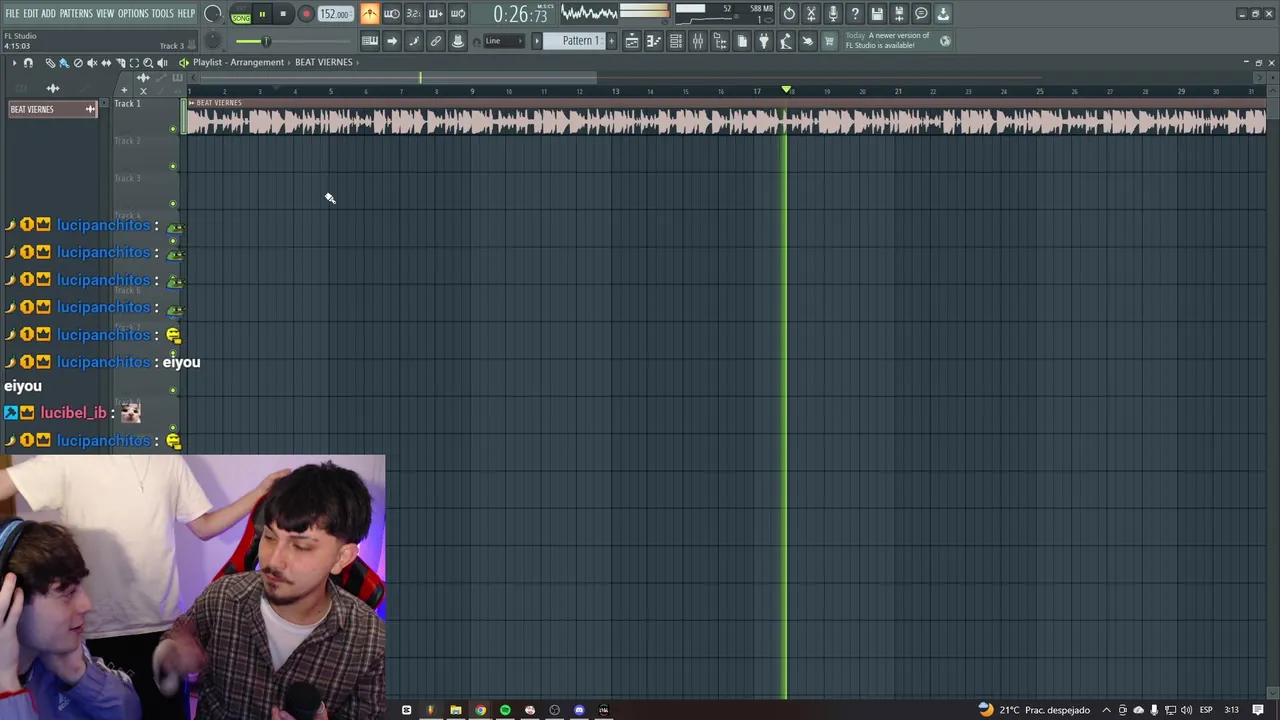Select the playlist draw pencil tool
The height and width of the screenshot is (720, 1280).
coord(50,63)
